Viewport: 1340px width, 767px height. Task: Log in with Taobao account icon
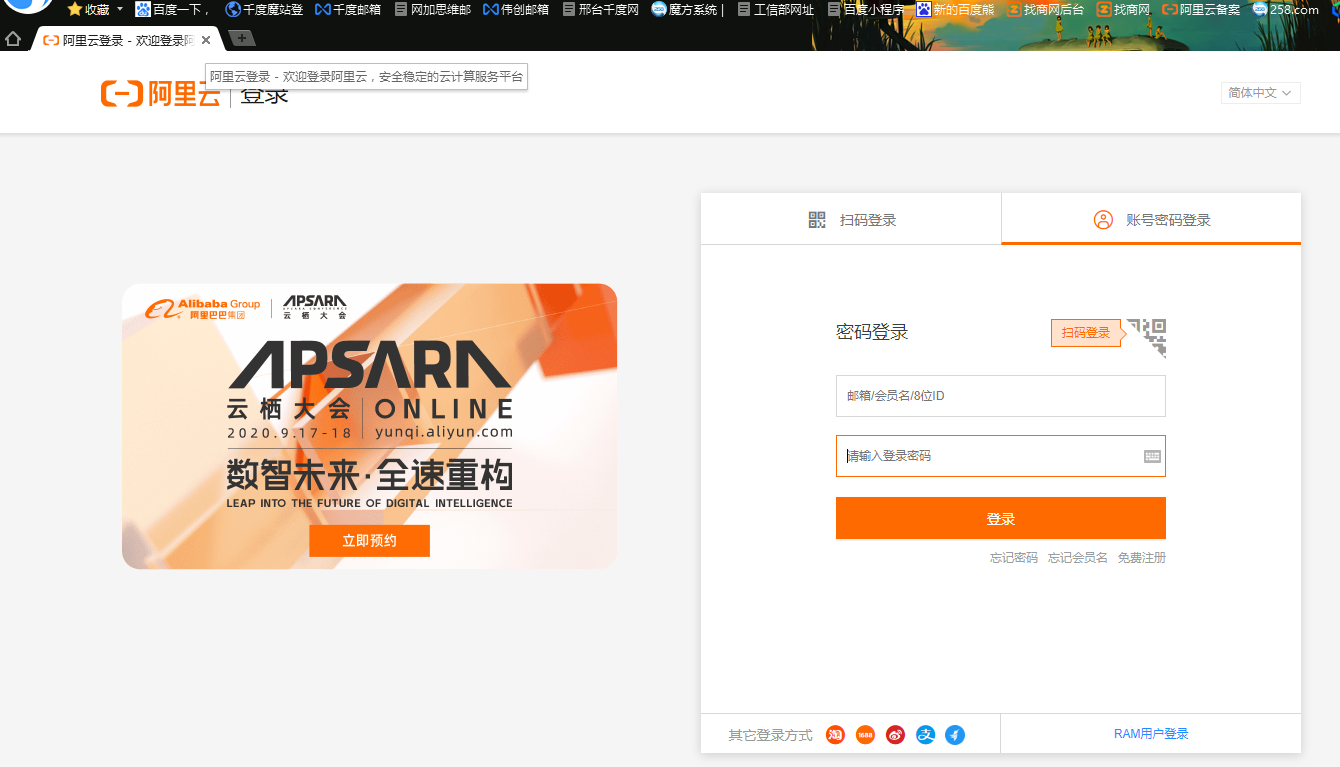835,735
